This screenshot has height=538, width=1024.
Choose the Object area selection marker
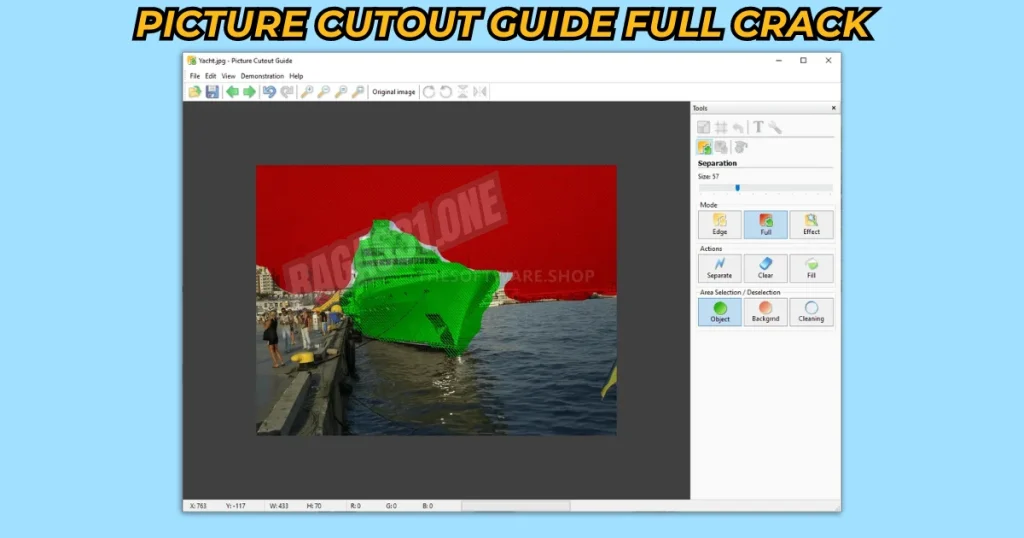[x=720, y=311]
